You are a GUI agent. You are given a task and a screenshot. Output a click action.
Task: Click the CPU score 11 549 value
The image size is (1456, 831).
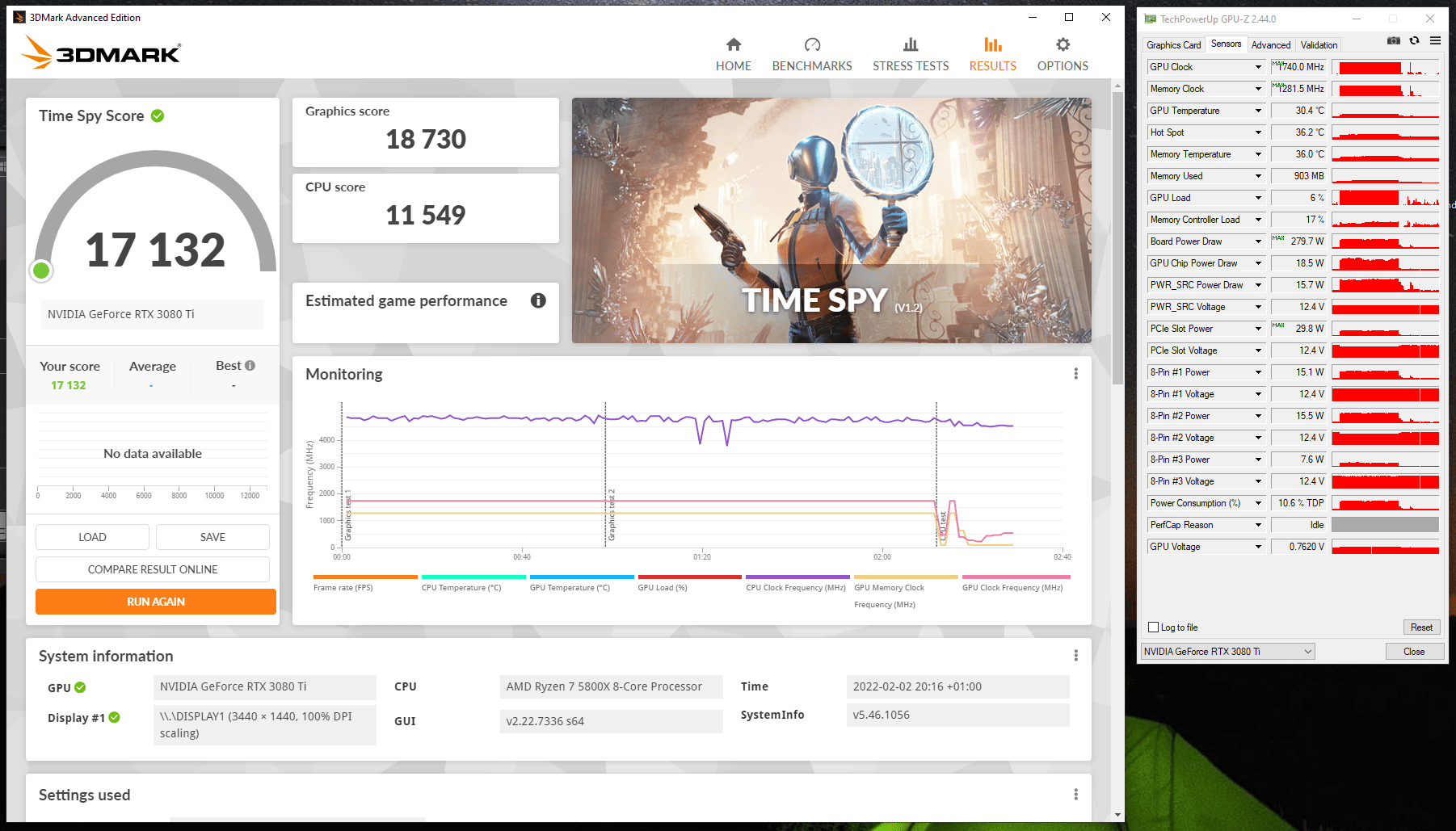pos(426,215)
